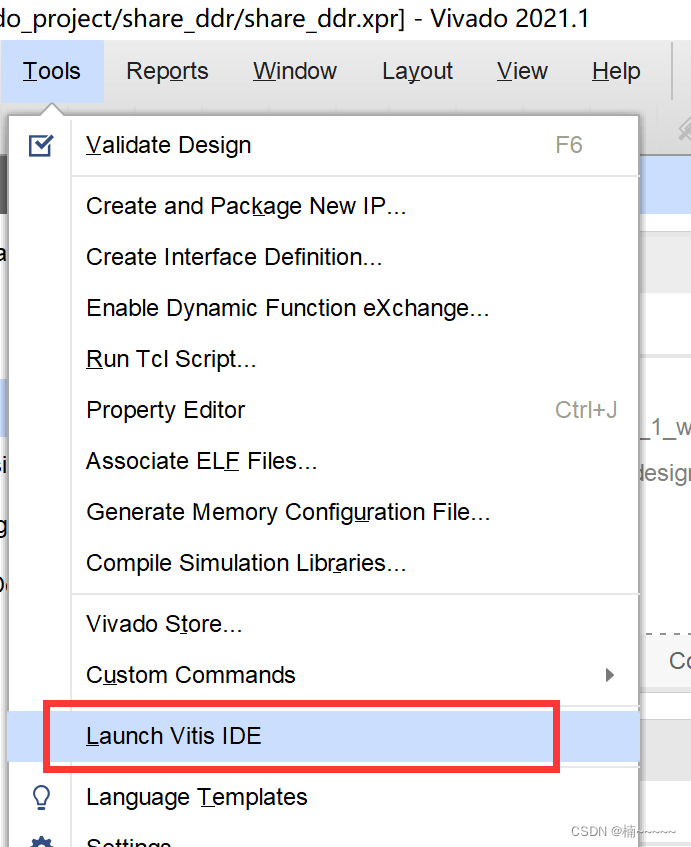691x847 pixels.
Task: Expand the Custom Commands submenu arrow
Action: click(x=610, y=675)
